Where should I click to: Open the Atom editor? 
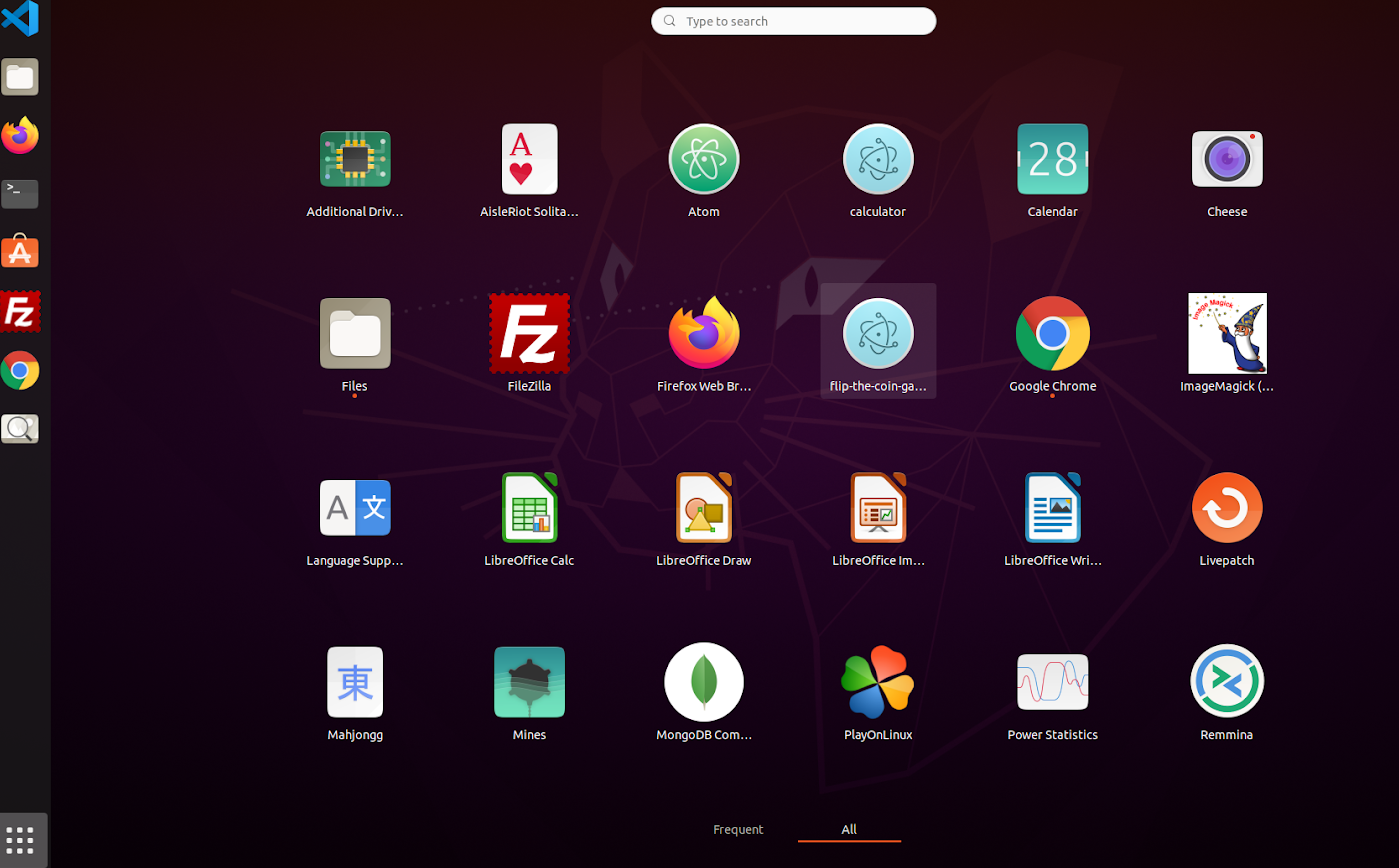coord(704,159)
